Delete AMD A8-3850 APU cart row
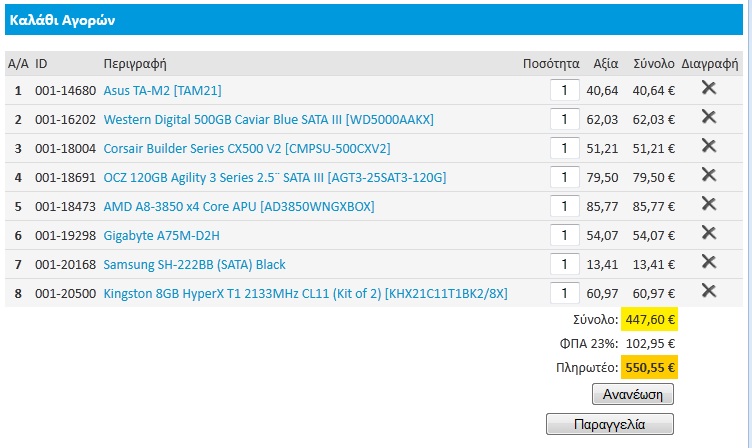The width and height of the screenshot is (752, 448). [709, 204]
